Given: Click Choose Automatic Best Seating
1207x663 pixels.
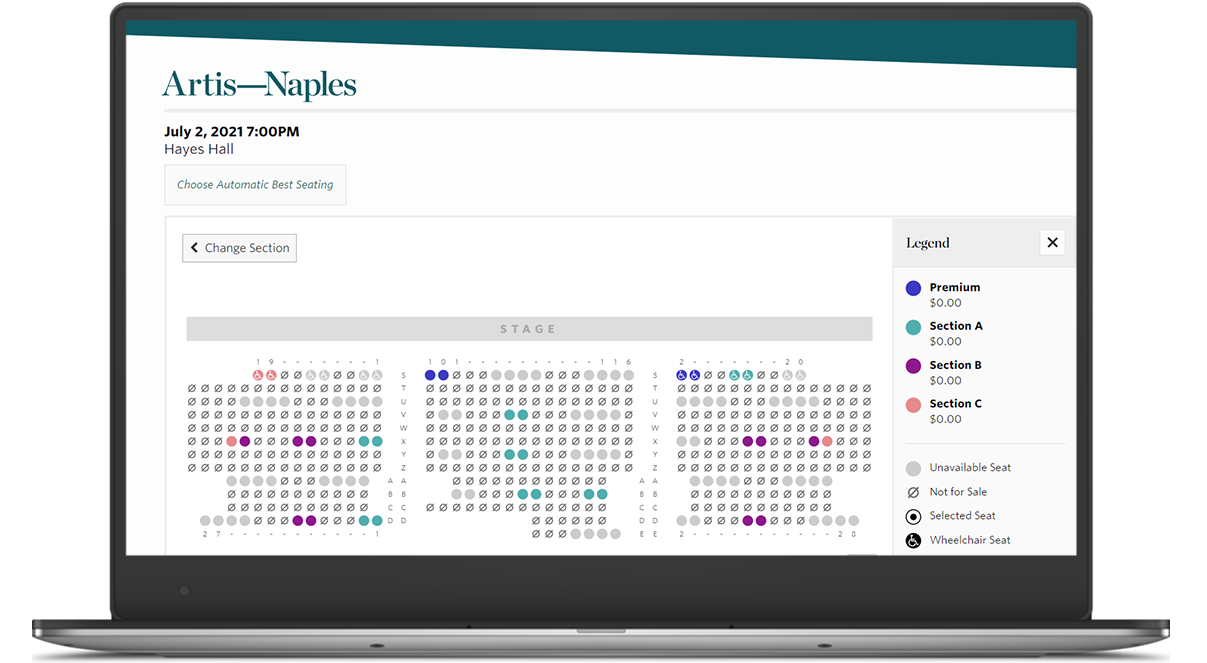Looking at the screenshot, I should [x=255, y=184].
